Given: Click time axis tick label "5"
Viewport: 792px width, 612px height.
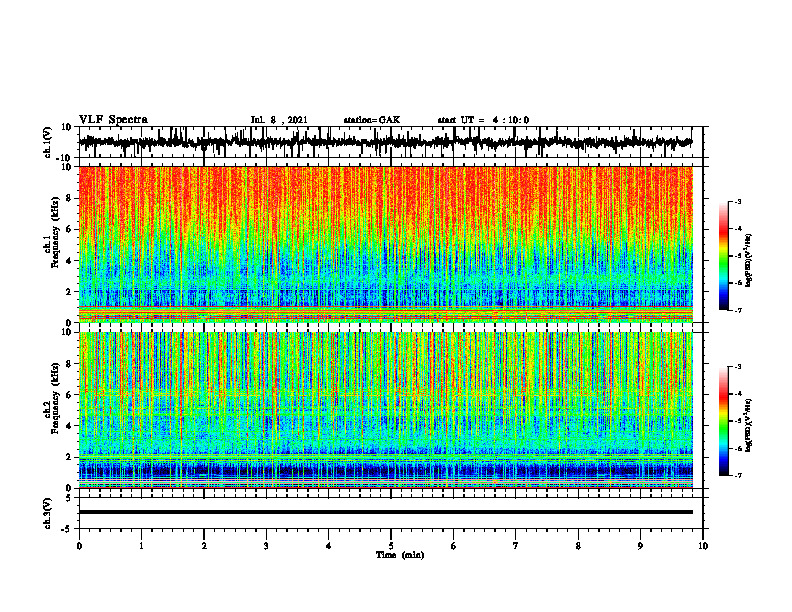Looking at the screenshot, I should [391, 546].
